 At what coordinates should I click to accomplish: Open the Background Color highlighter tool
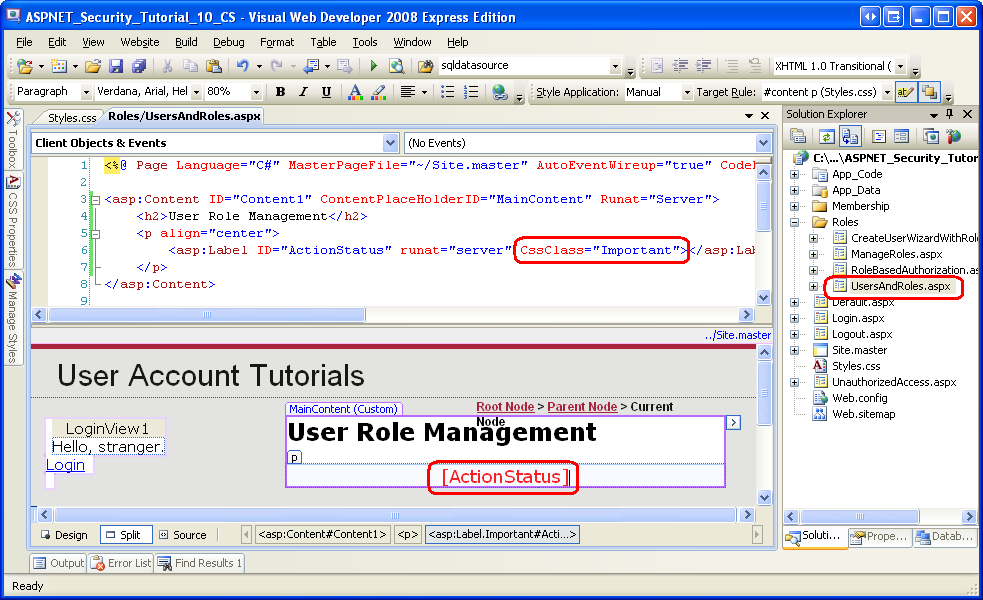pyautogui.click(x=379, y=92)
